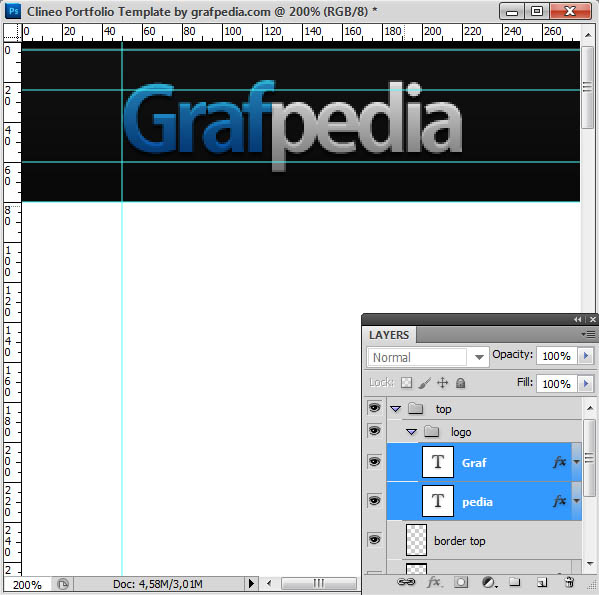The image size is (599, 595).
Task: Hide the border top layer
Action: (374, 540)
